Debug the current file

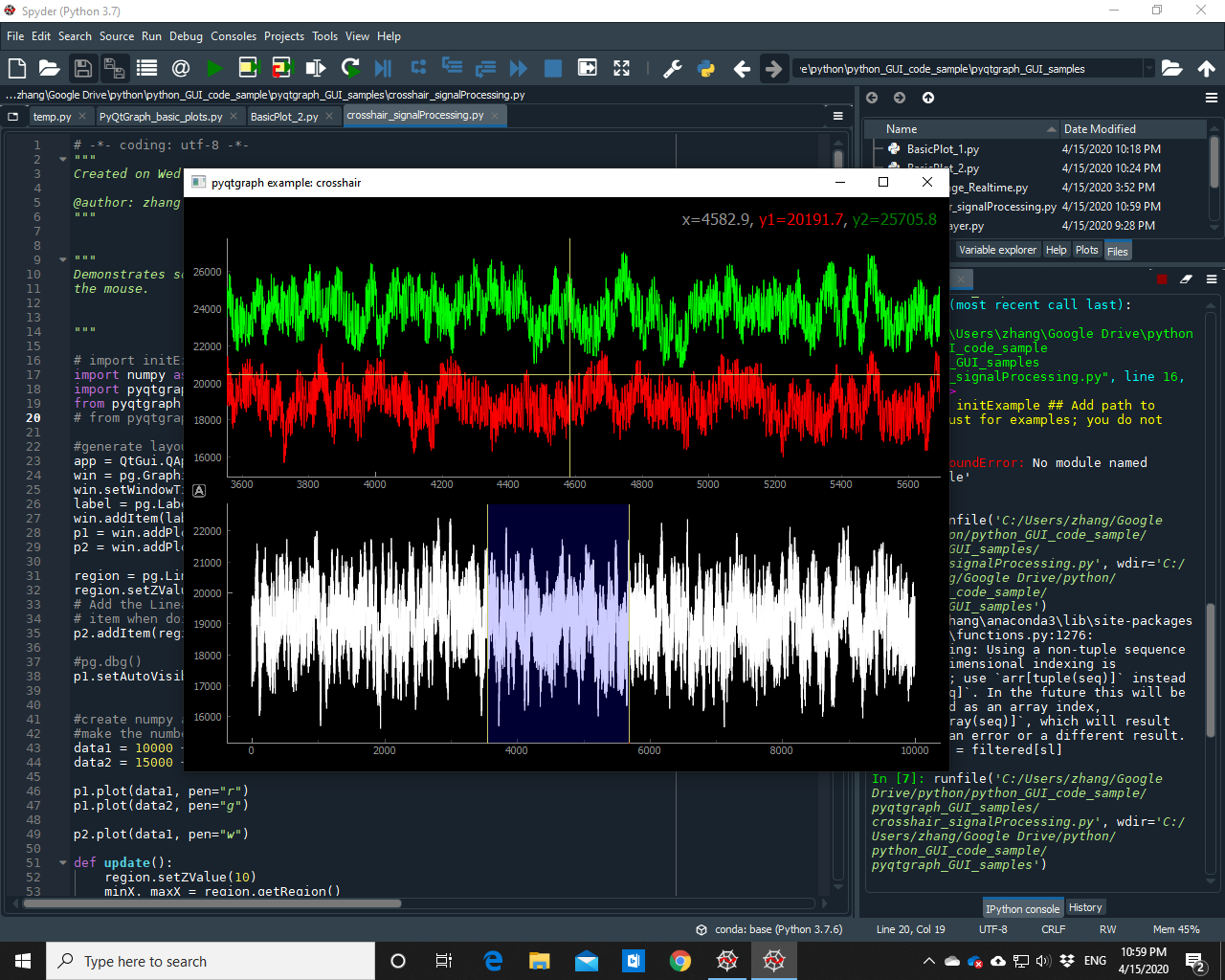point(384,68)
